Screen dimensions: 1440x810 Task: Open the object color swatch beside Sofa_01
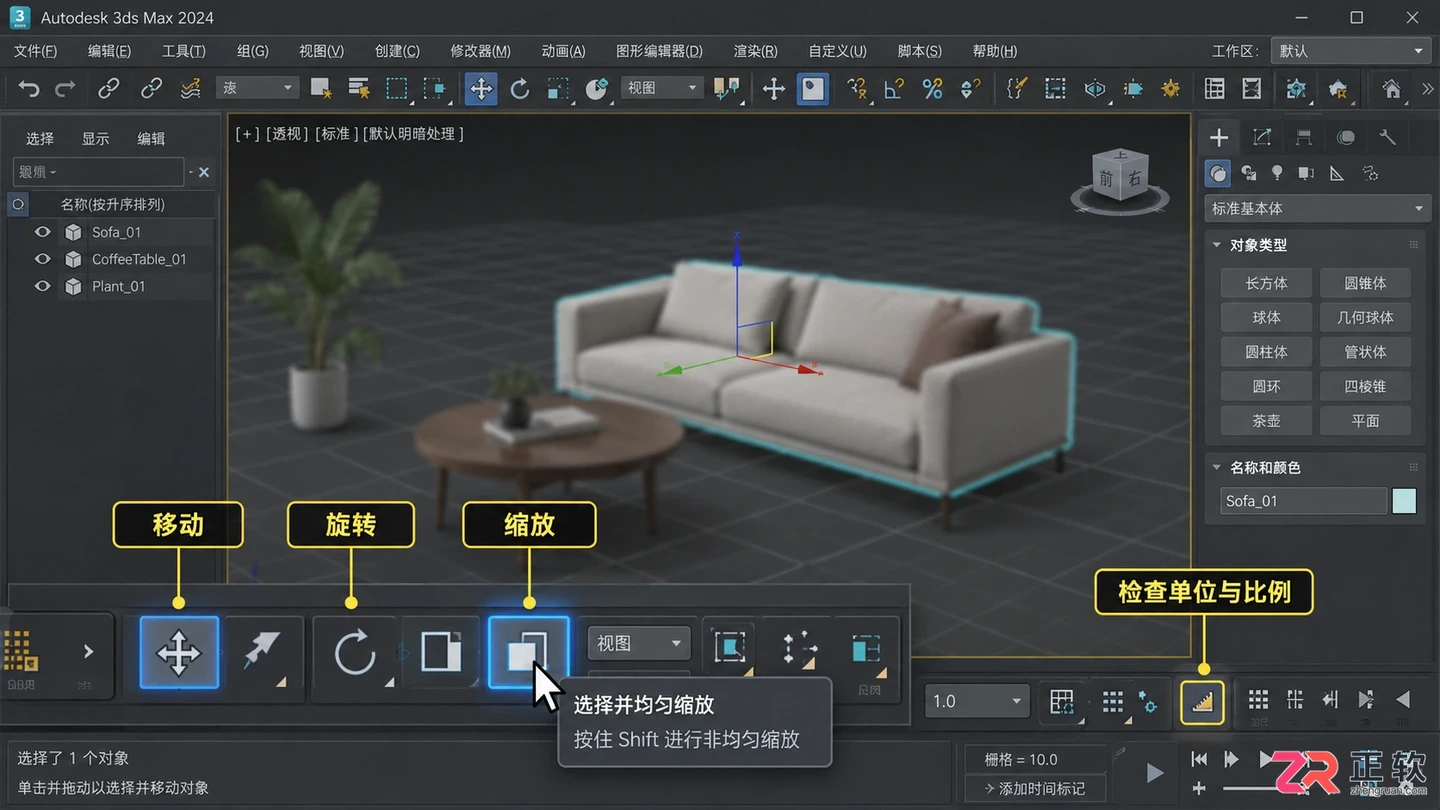(1404, 501)
